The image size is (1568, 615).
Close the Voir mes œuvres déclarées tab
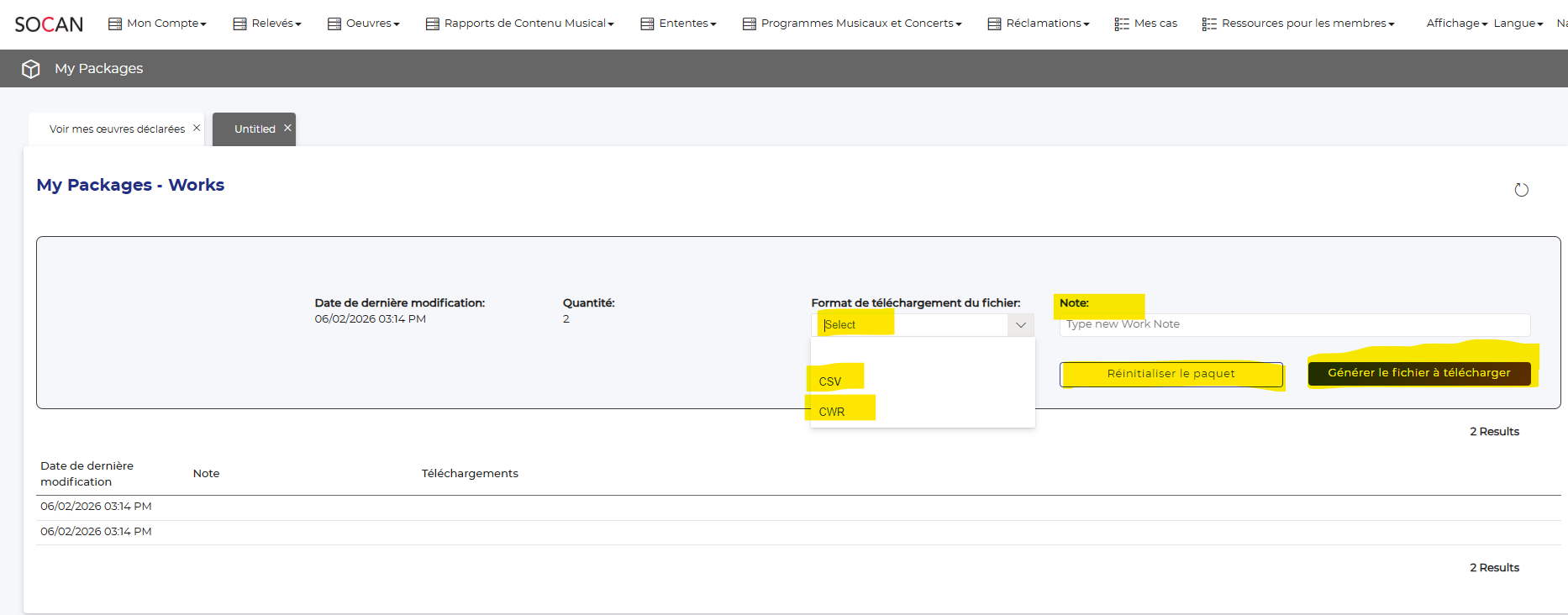click(197, 128)
